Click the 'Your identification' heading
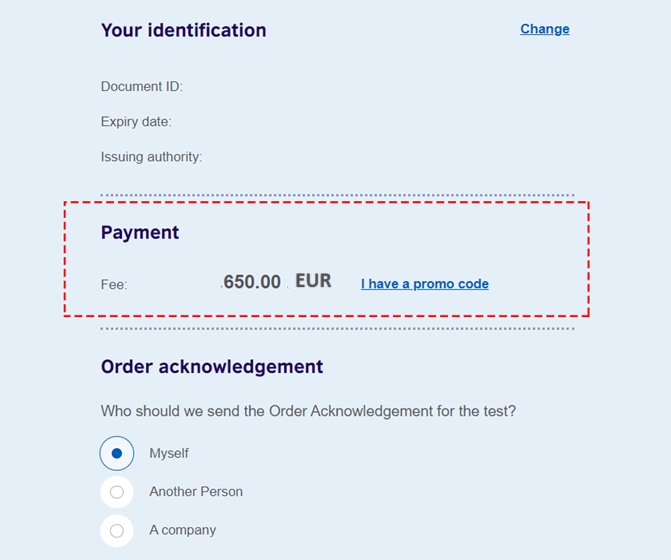The image size is (671, 560). 184,30
